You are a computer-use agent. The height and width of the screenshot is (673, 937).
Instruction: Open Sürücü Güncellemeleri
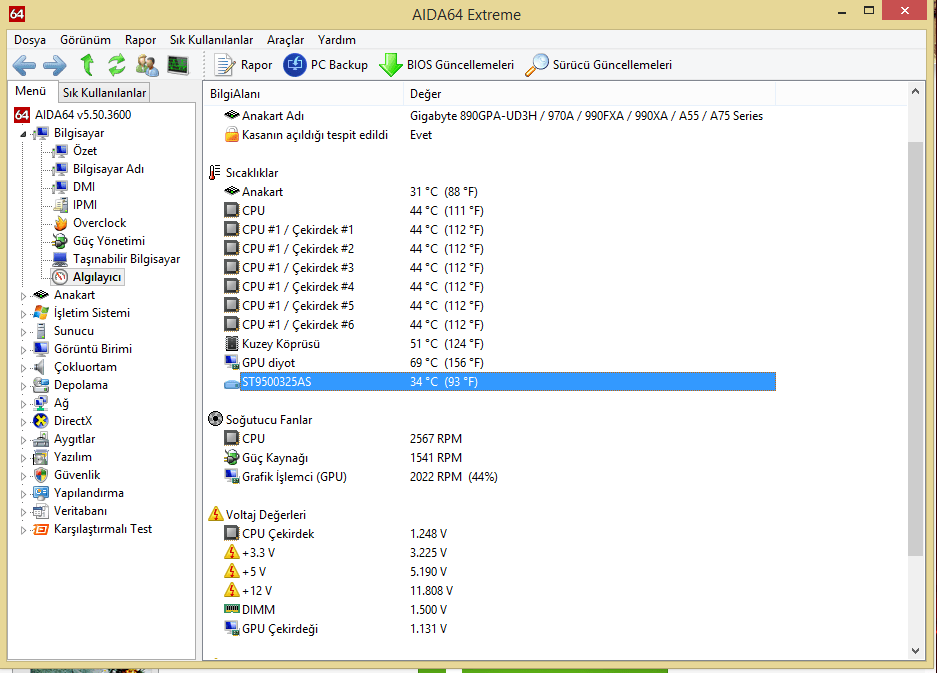tap(598, 65)
